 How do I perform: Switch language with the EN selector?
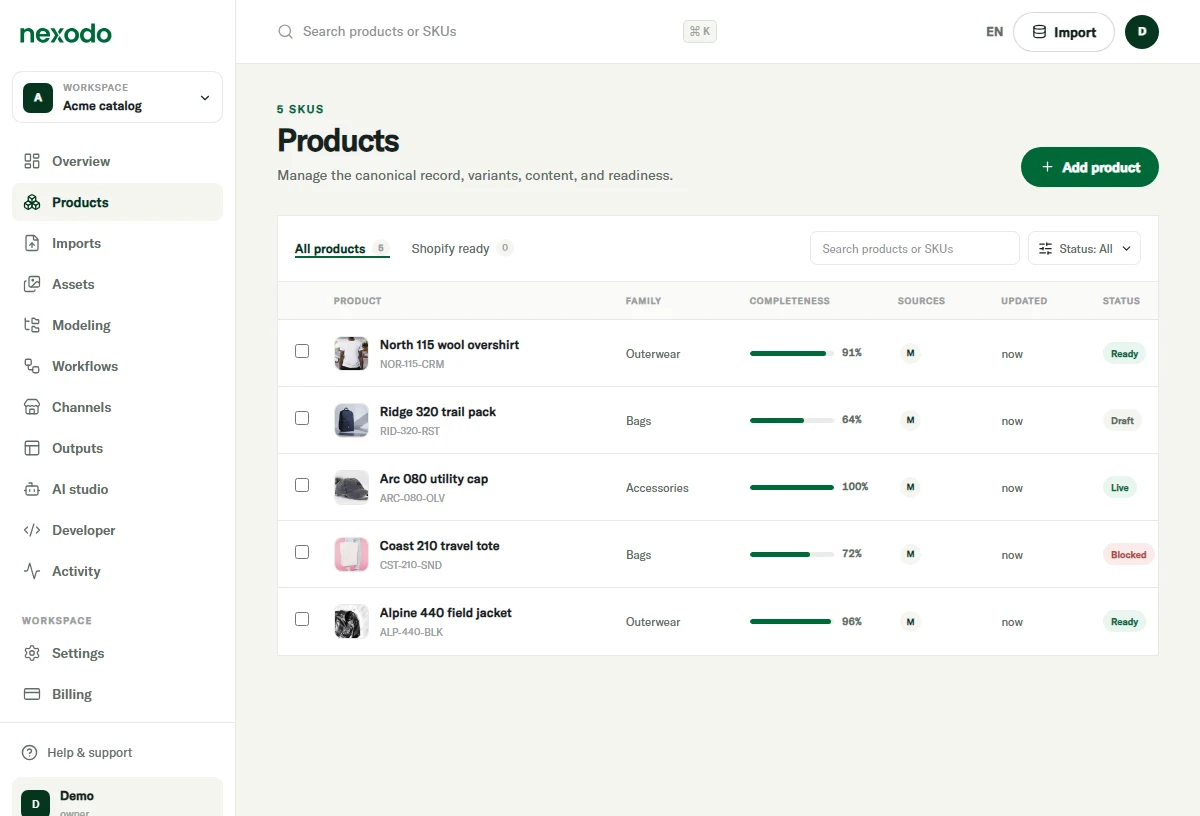click(x=994, y=32)
